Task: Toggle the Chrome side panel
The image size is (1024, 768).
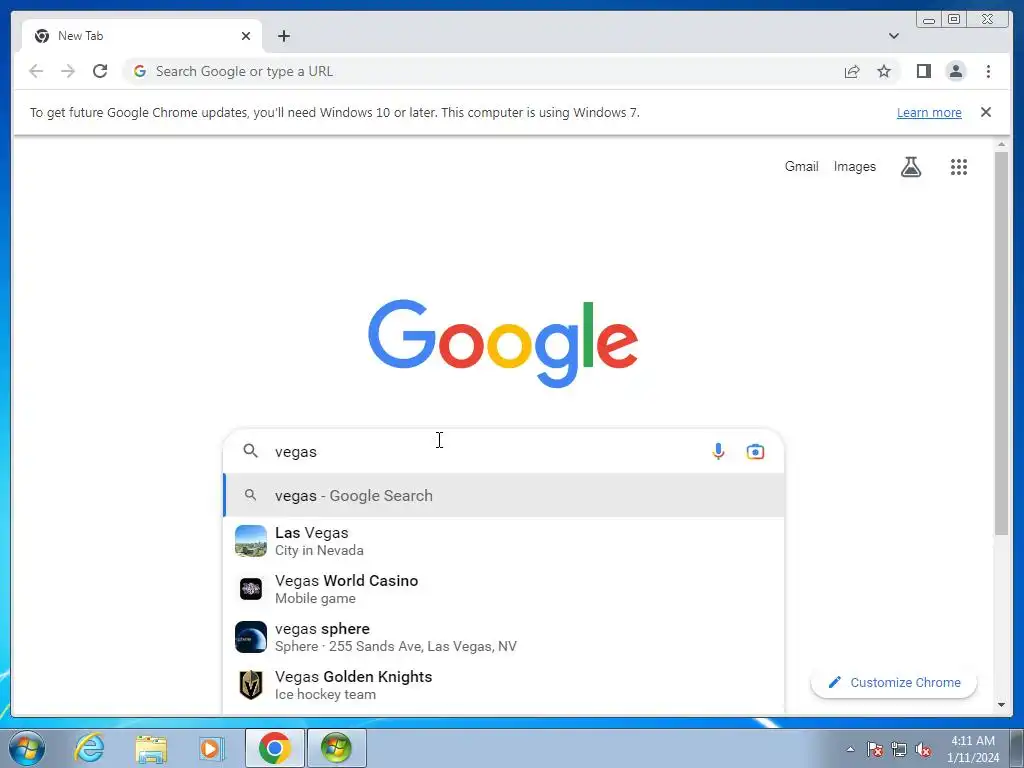Action: coord(923,71)
